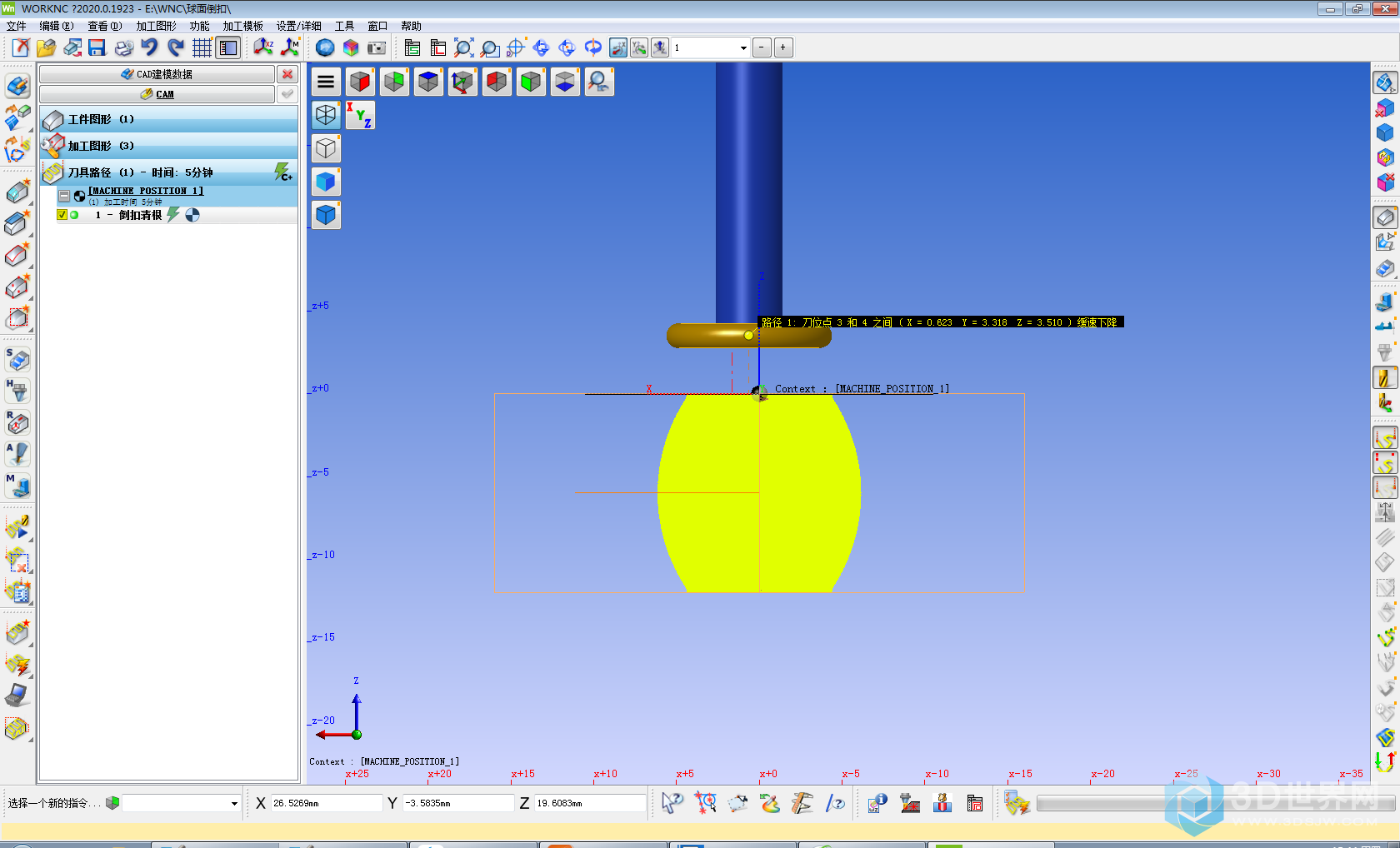Click the green lightning calculate icon in 刀具路径 header

(283, 172)
